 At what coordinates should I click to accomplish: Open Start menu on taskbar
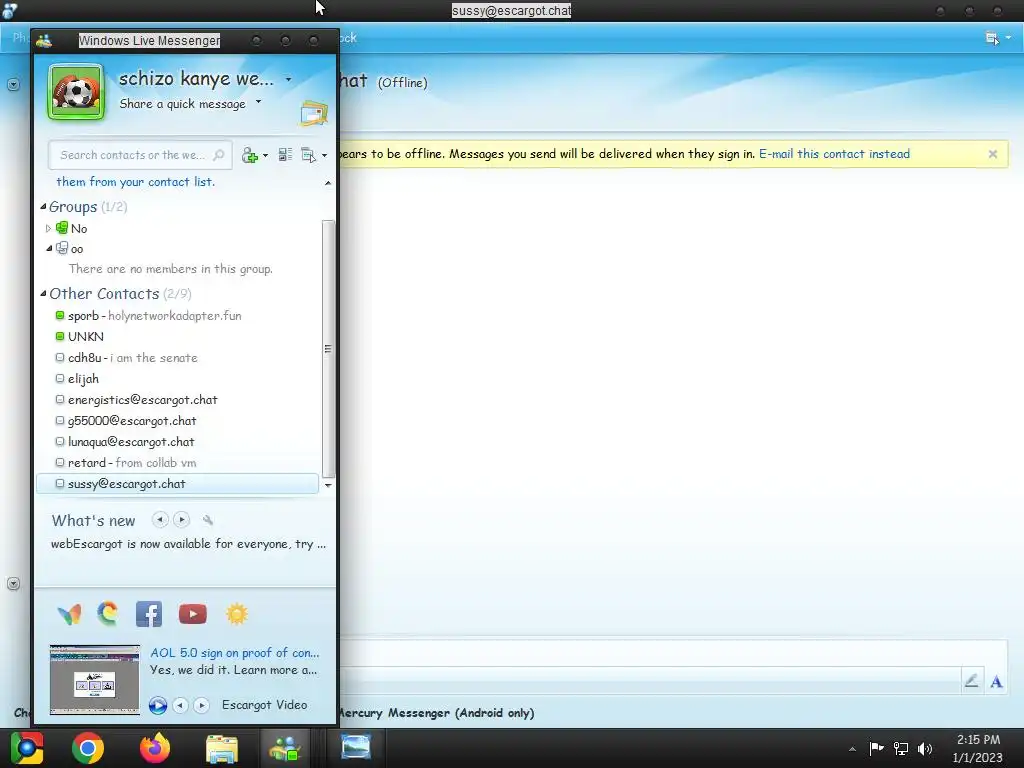26,748
